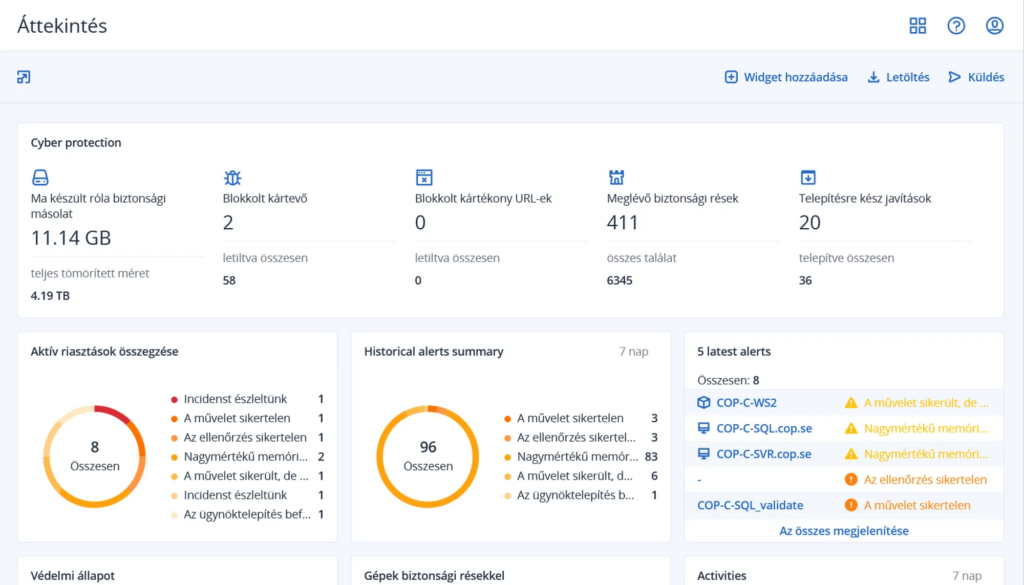Screen dimensions: 1024x585
Task: Click the Letöltés download button
Action: point(898,77)
